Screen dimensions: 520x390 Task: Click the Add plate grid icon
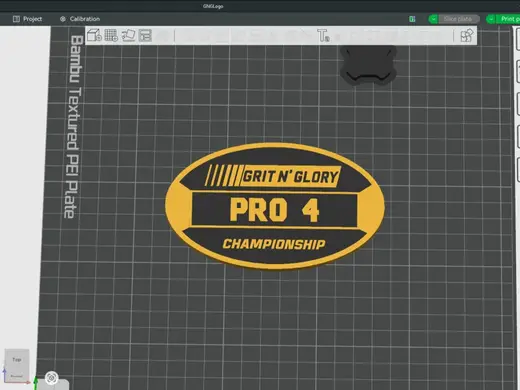click(111, 35)
